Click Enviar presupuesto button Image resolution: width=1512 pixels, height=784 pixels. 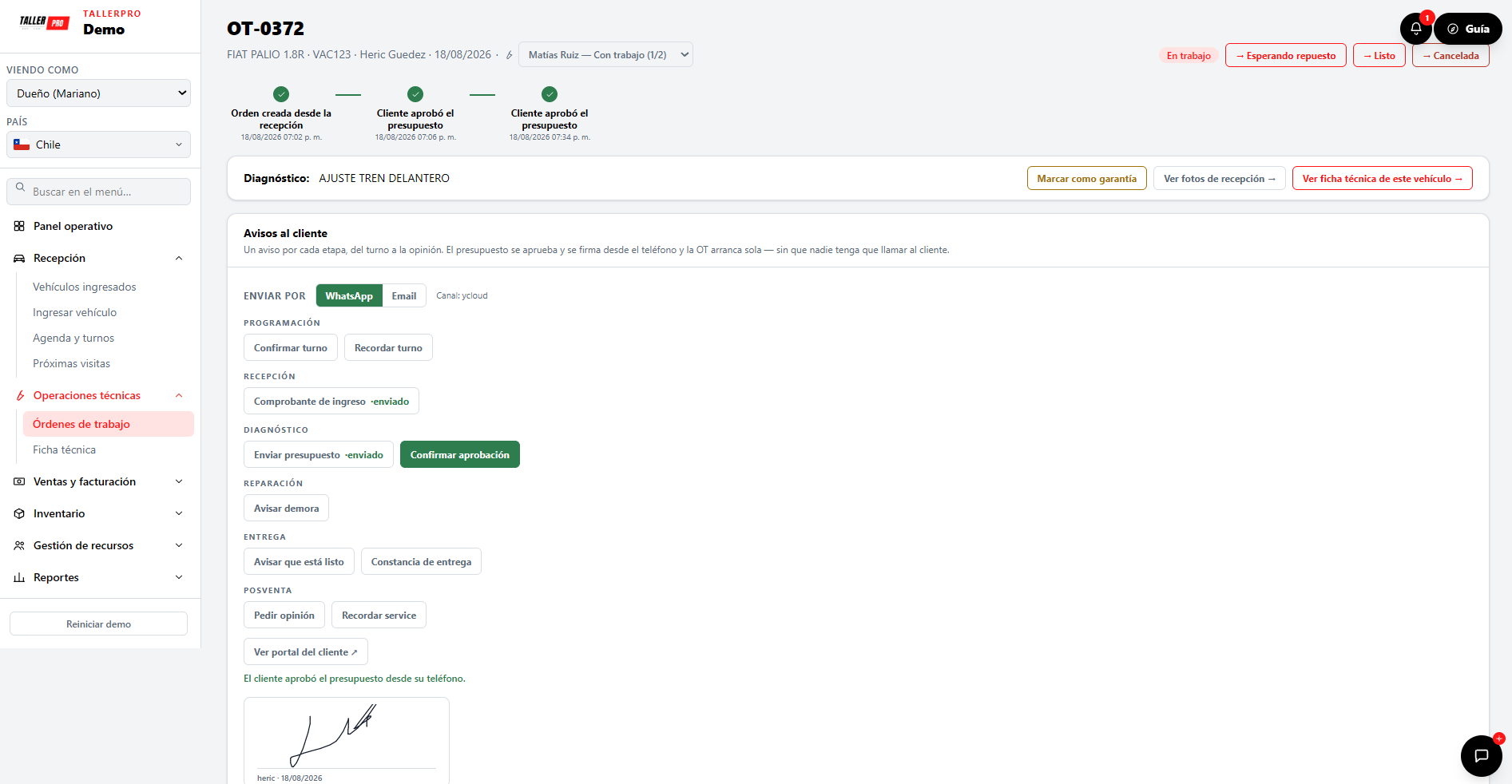(319, 454)
